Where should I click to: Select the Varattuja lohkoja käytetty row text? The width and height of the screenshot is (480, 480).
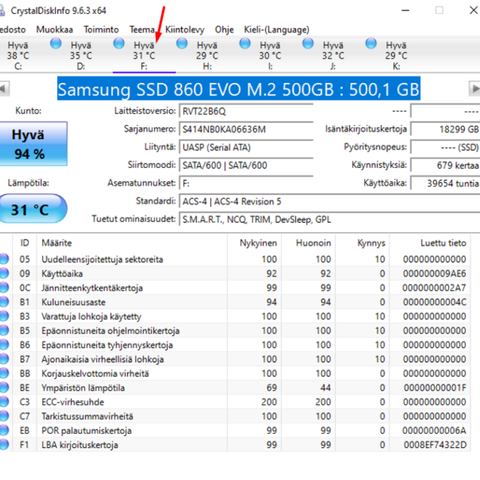pos(91,316)
